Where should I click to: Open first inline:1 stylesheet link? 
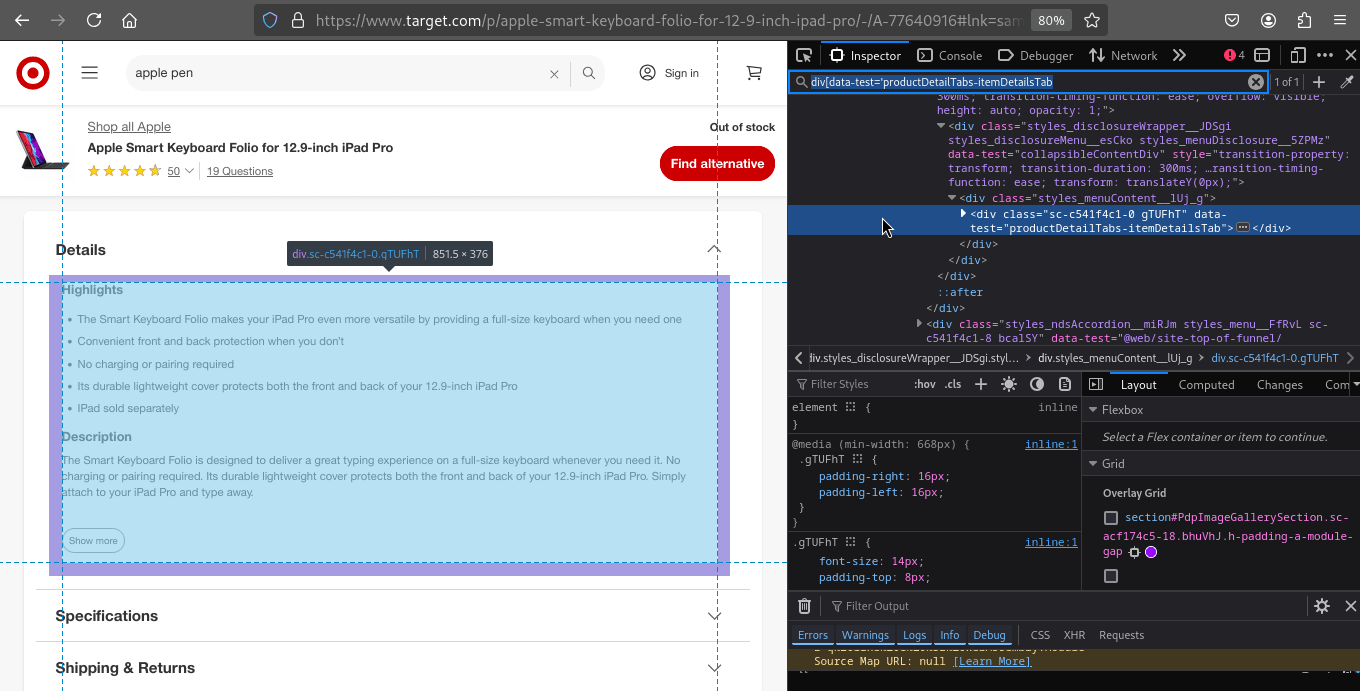pyautogui.click(x=1051, y=444)
